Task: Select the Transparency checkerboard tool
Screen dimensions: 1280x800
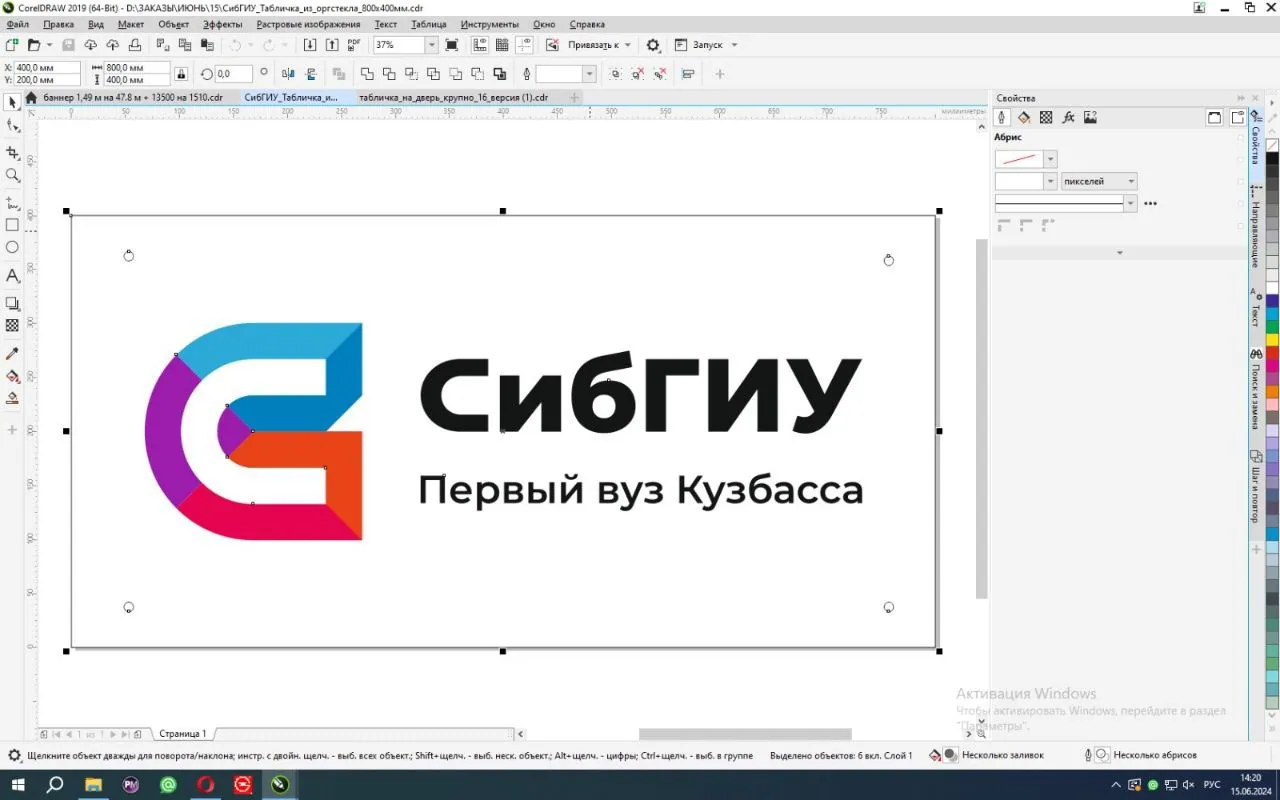Action: 12,326
